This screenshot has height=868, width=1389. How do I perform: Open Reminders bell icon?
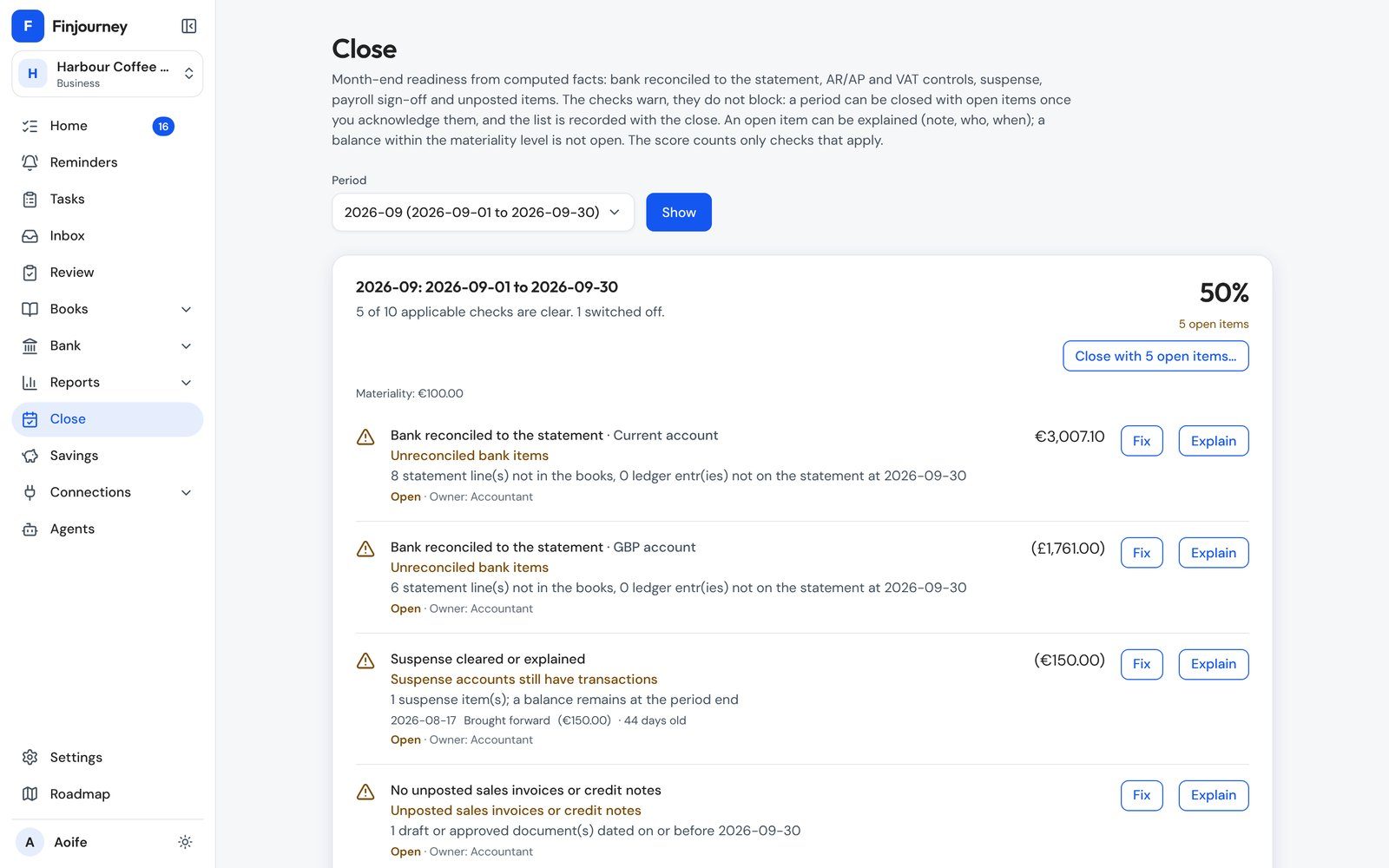[30, 162]
